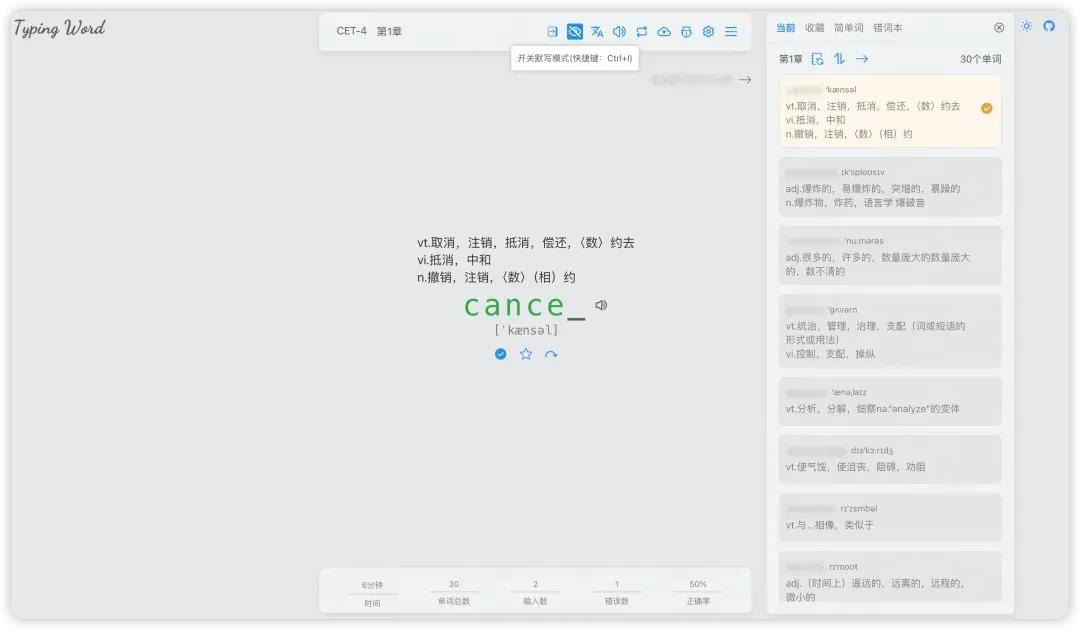
Task: Switch theme with the sun icon
Action: tap(1026, 26)
